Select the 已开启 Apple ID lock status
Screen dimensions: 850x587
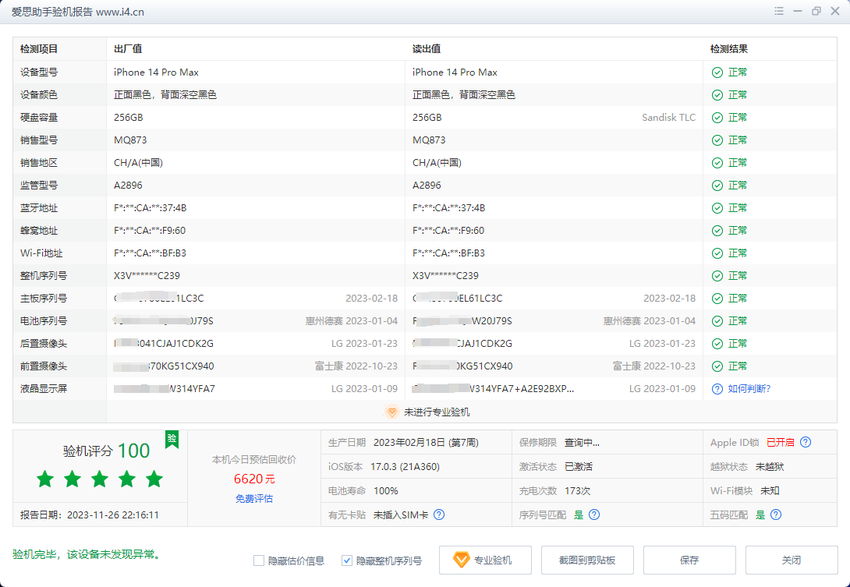(x=780, y=443)
